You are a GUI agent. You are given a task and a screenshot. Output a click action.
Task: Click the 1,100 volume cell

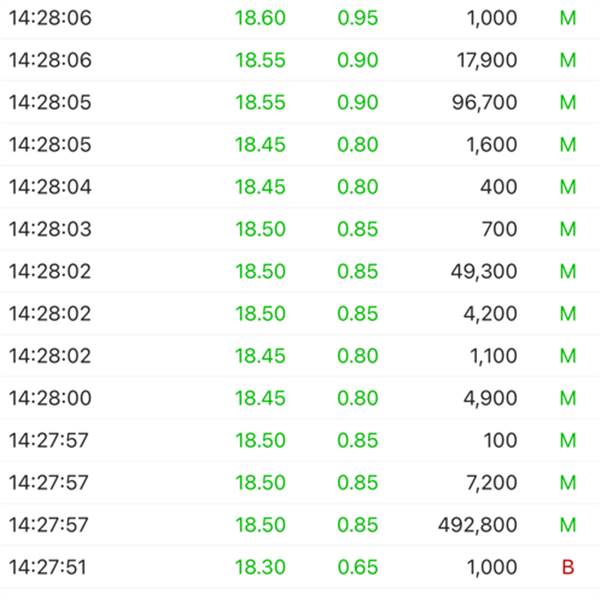(491, 356)
